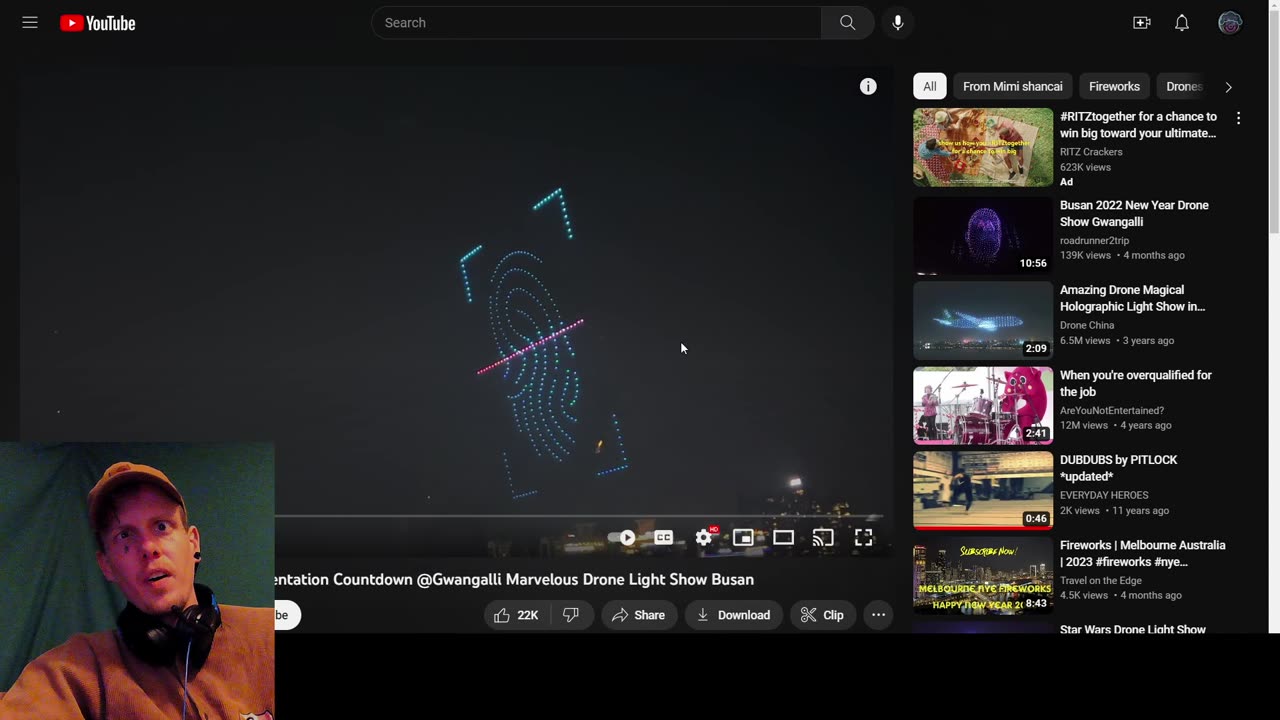Open Busan drone show thumbnail 10:56
Viewport: 1280px width, 720px height.
click(983, 235)
